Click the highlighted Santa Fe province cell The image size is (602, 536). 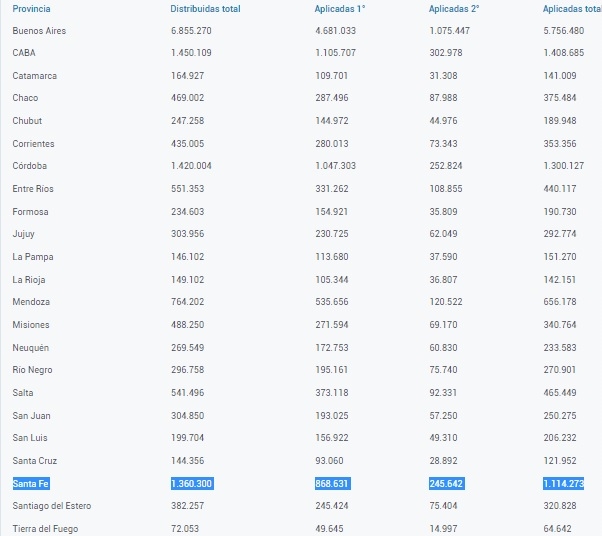[32, 483]
